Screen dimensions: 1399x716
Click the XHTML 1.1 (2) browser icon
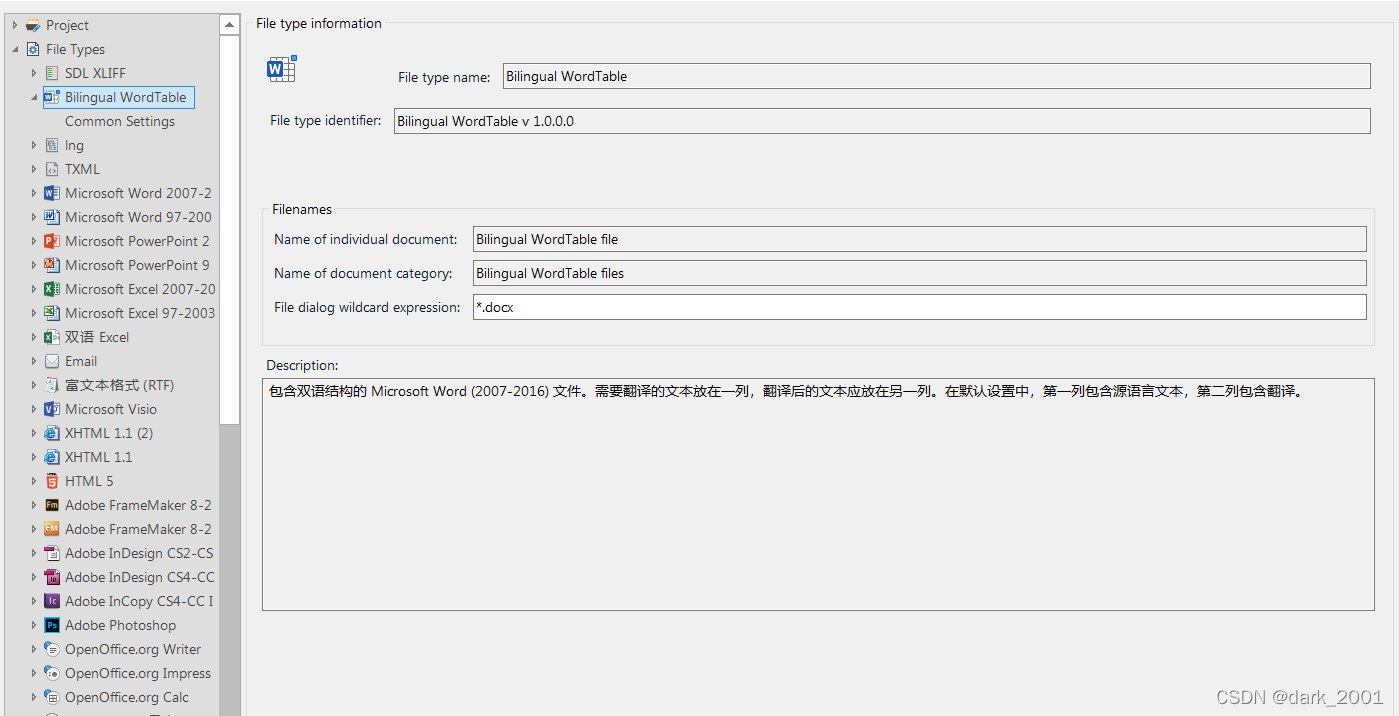(x=52, y=433)
